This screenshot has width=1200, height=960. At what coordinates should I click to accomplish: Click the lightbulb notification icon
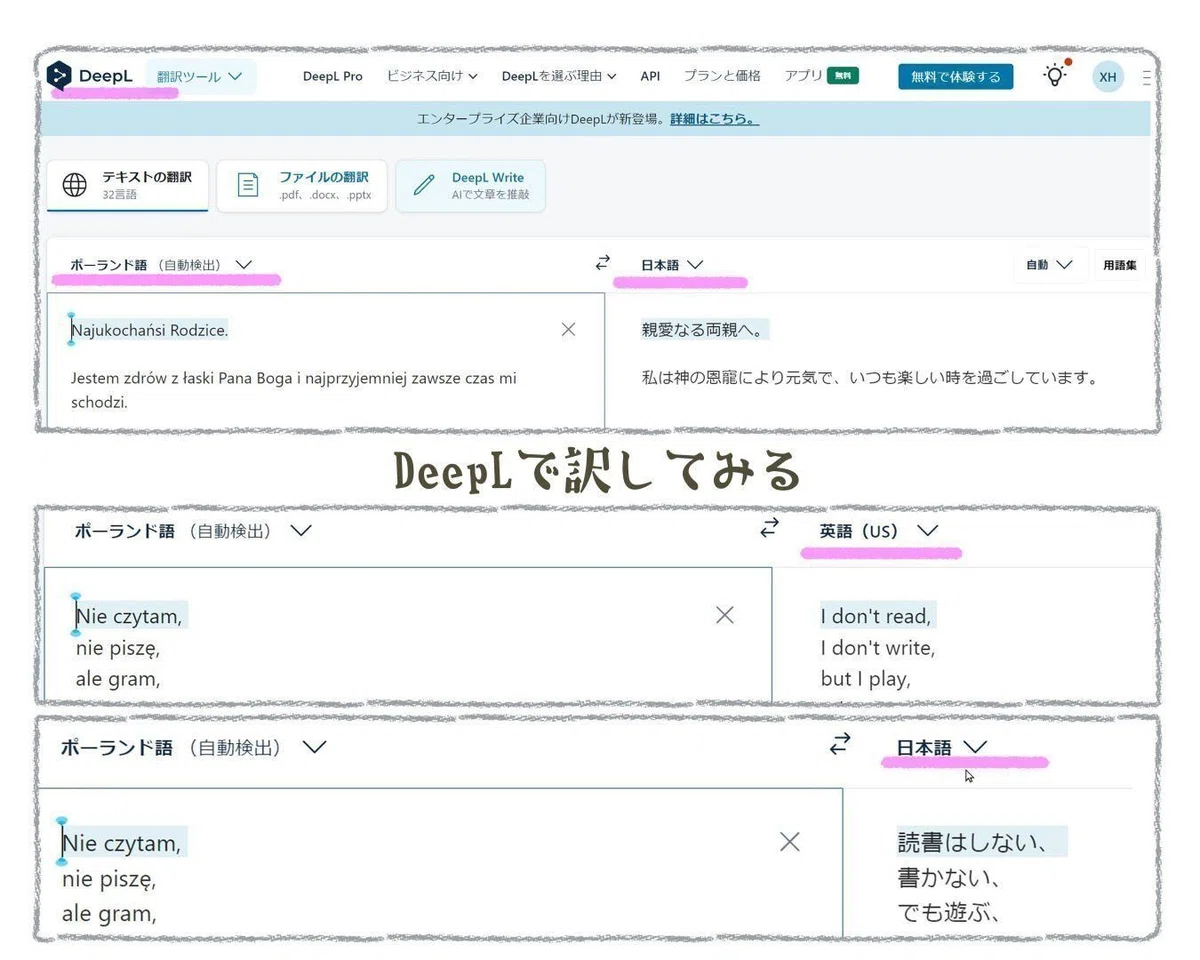tap(1055, 75)
